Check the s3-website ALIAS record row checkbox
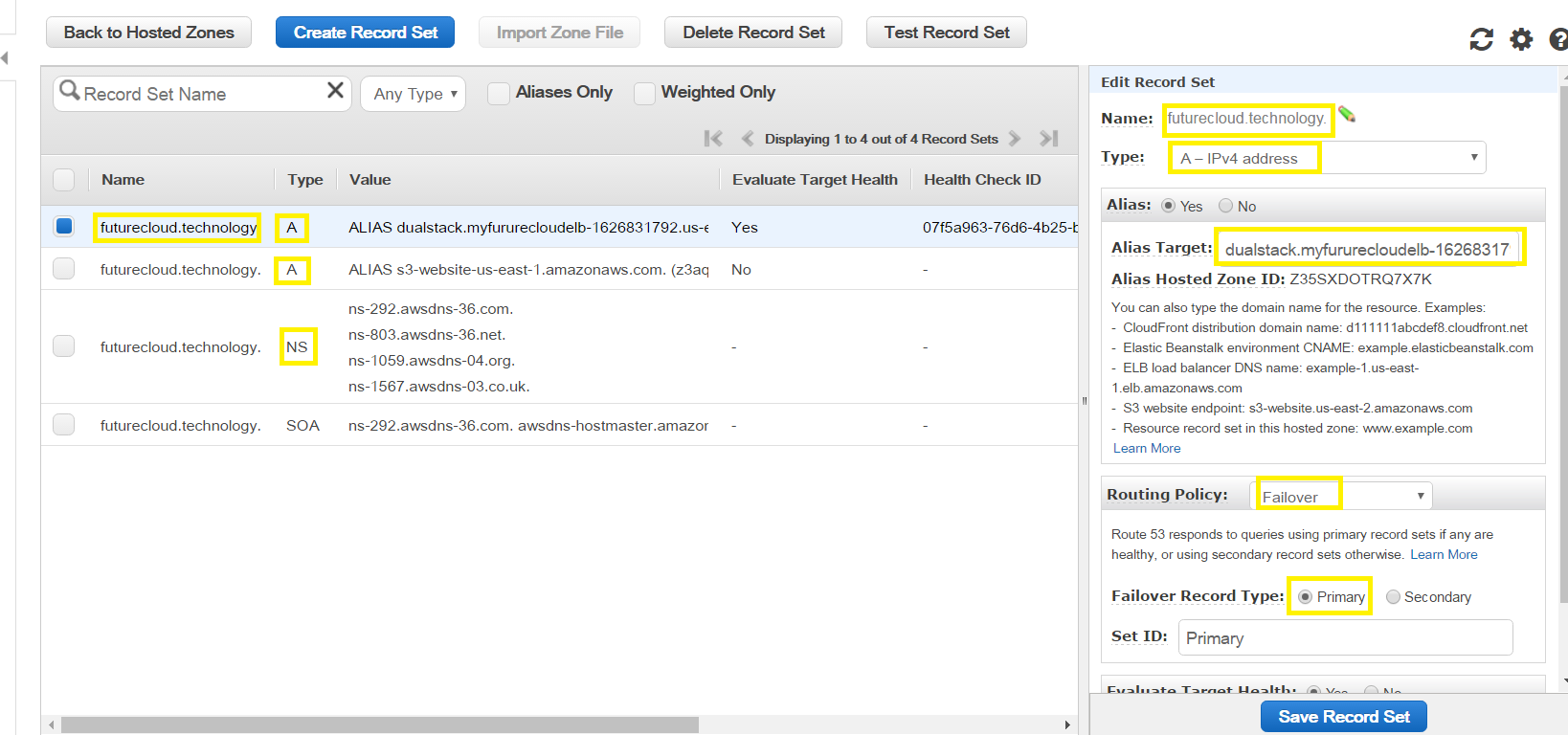 (63, 269)
